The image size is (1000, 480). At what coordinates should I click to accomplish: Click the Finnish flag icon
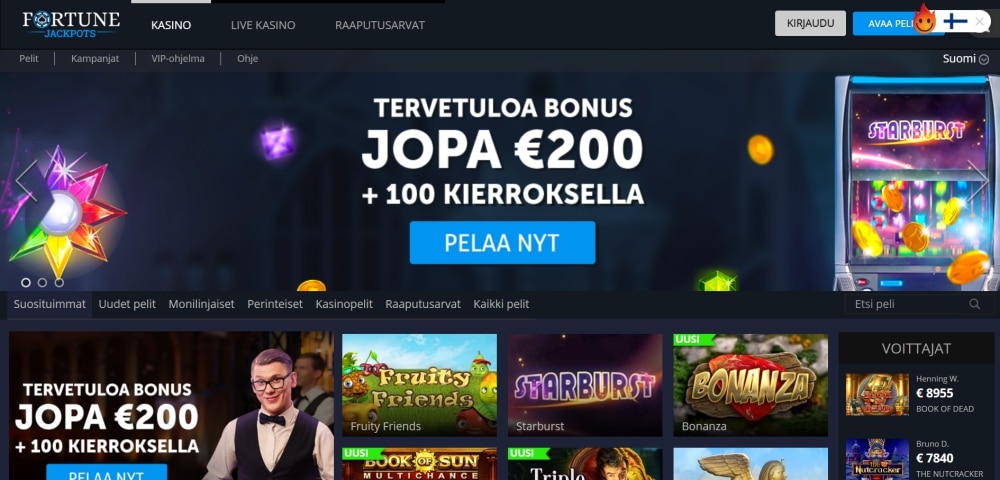click(x=955, y=22)
